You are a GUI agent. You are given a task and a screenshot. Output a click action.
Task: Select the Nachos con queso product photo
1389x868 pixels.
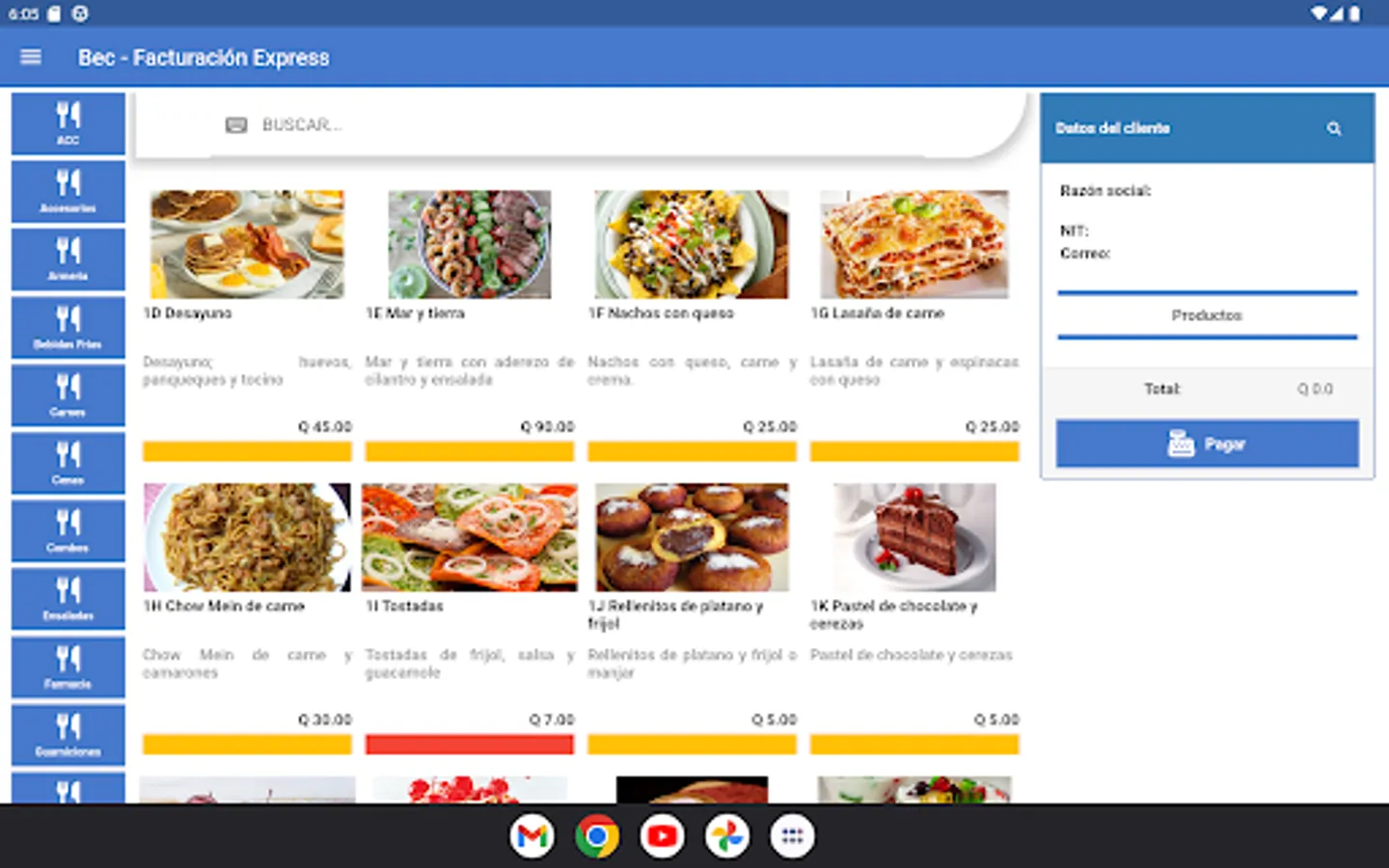click(692, 244)
